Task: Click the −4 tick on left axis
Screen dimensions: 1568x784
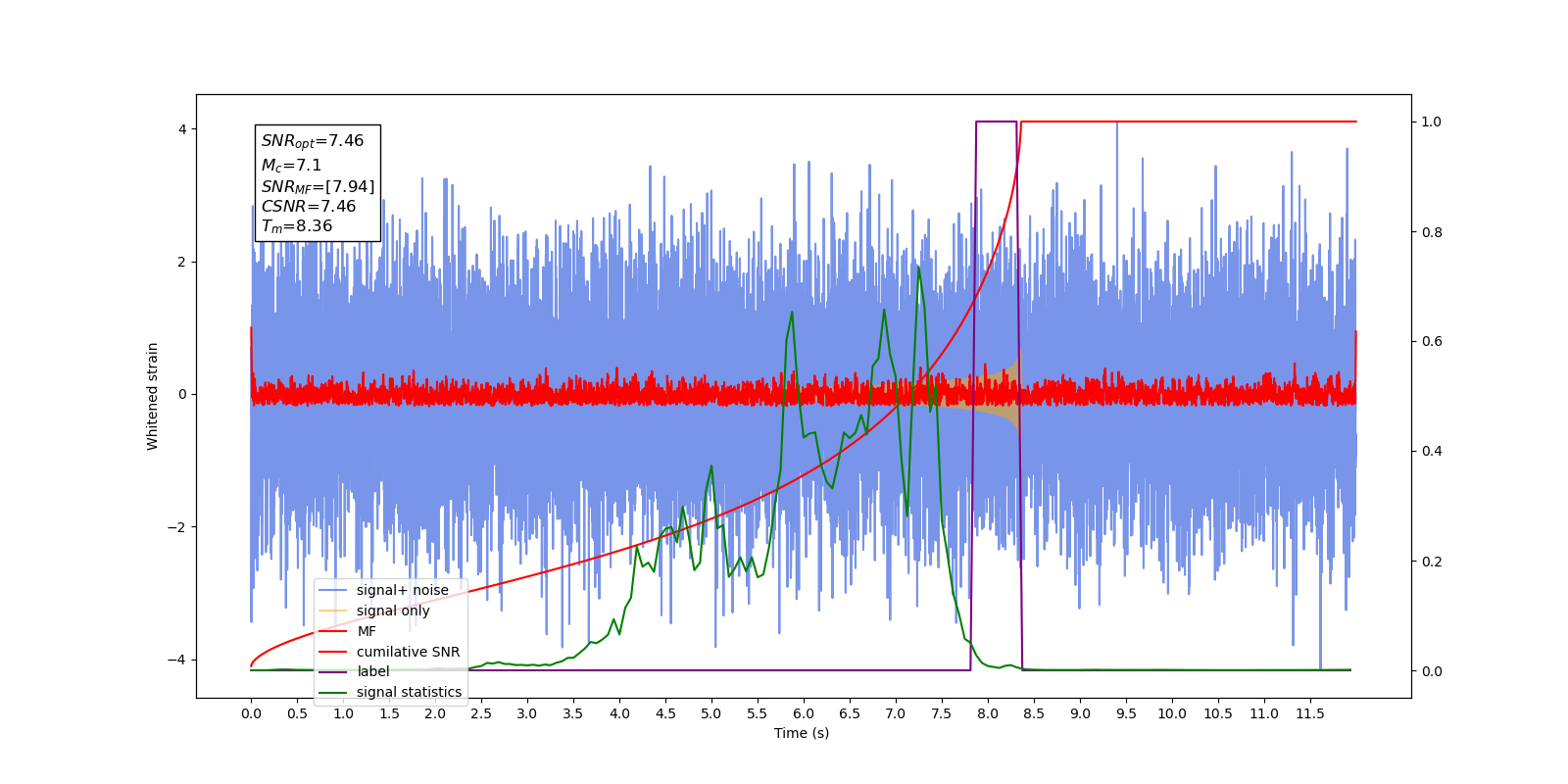Action: (177, 660)
